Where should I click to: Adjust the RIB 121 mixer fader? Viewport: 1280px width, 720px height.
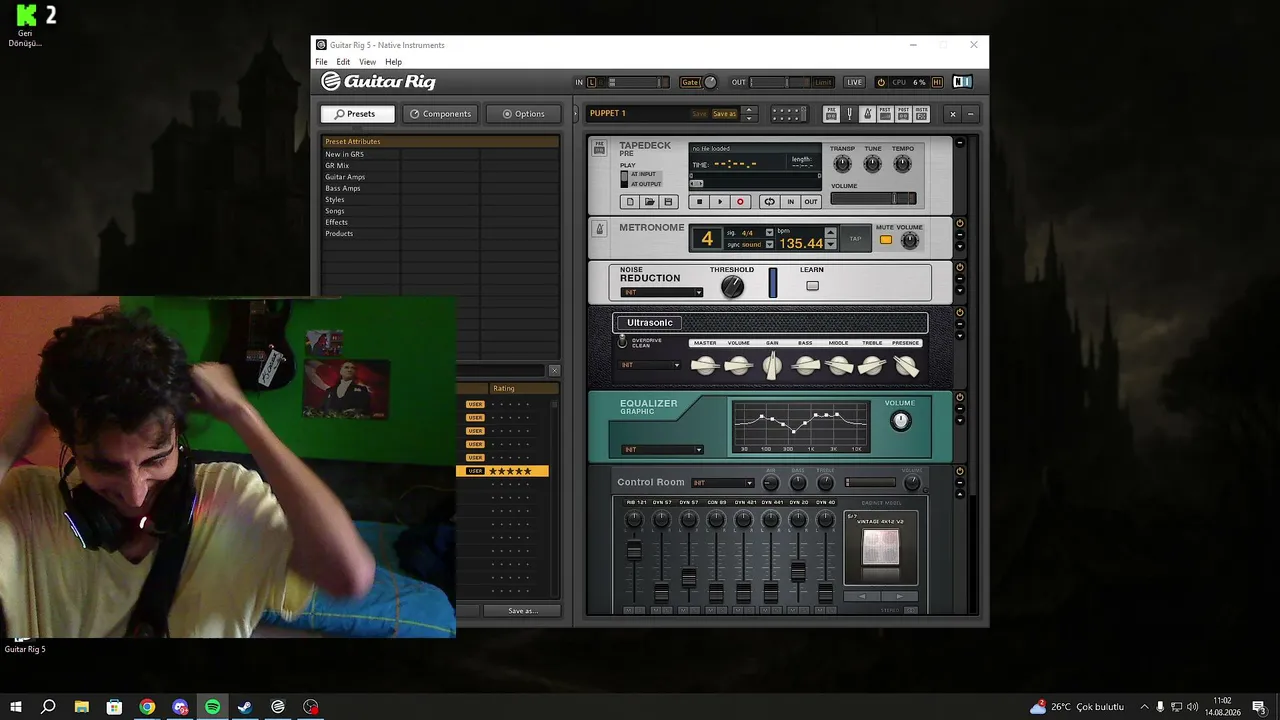[634, 551]
